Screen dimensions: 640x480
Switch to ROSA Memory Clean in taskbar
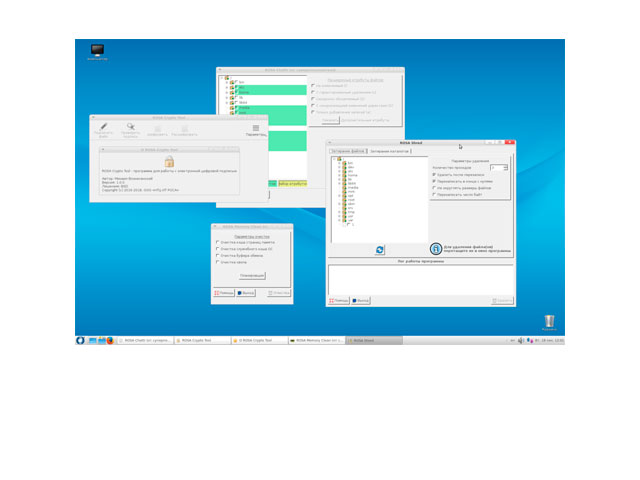point(314,340)
